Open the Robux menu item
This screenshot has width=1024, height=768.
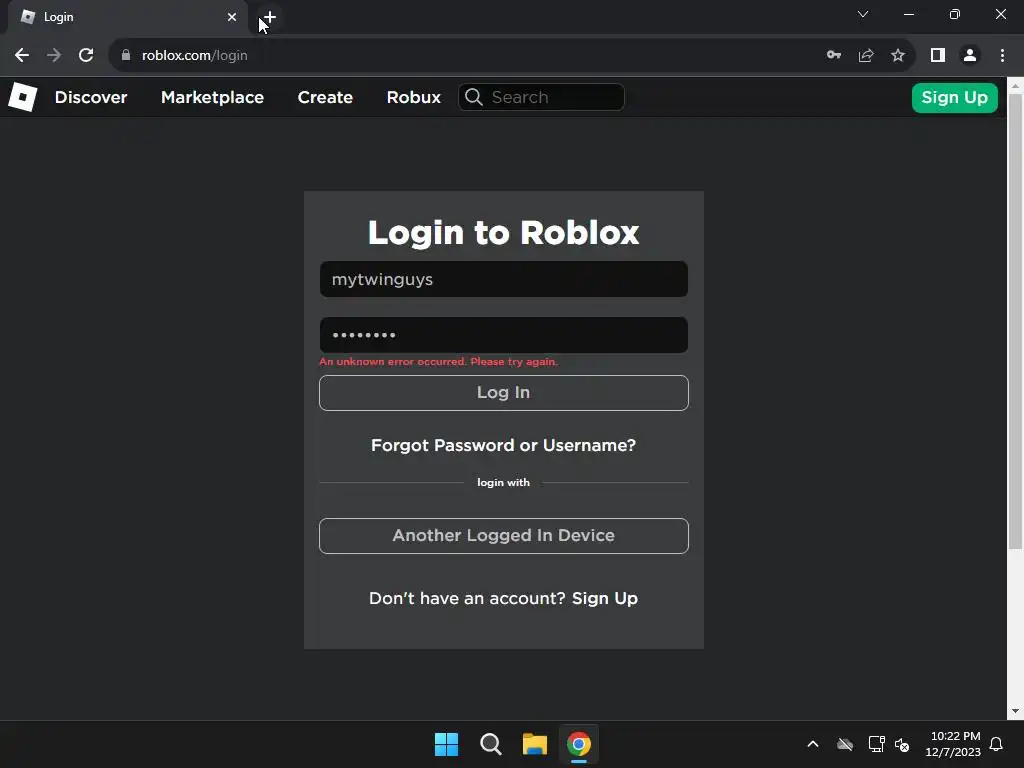(x=413, y=97)
